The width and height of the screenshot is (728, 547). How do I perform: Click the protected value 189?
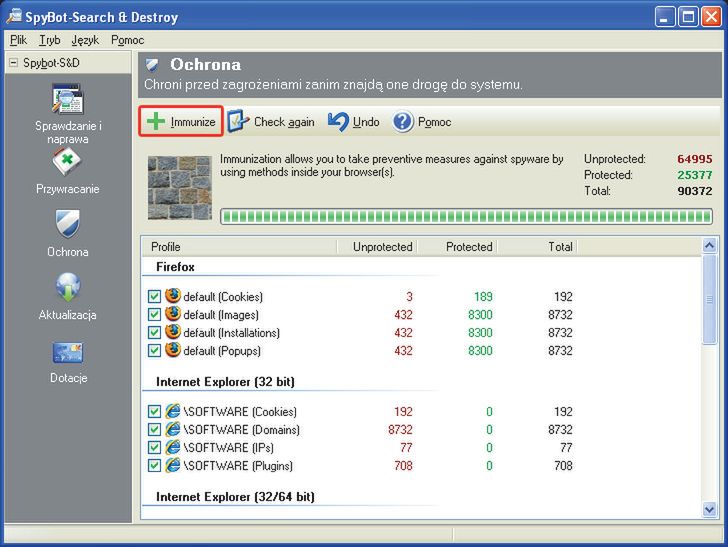tap(483, 296)
